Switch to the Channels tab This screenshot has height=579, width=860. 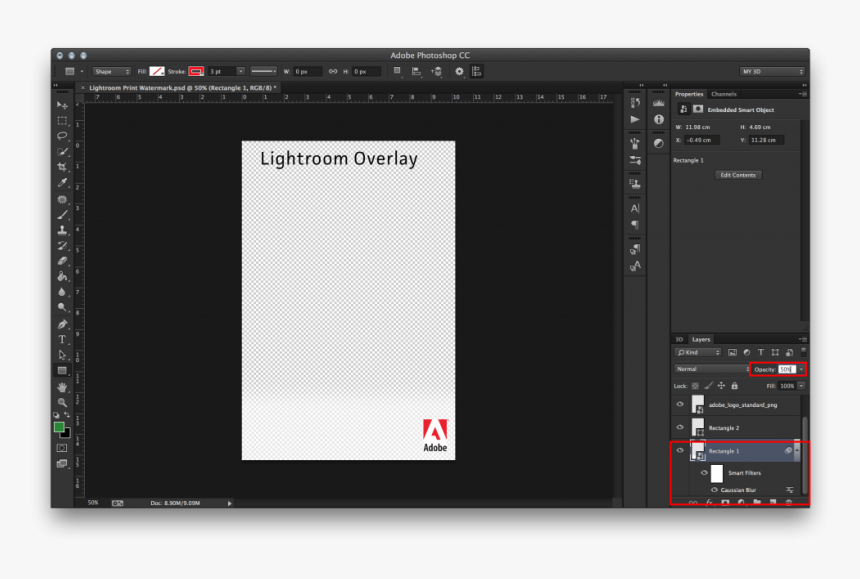click(723, 94)
